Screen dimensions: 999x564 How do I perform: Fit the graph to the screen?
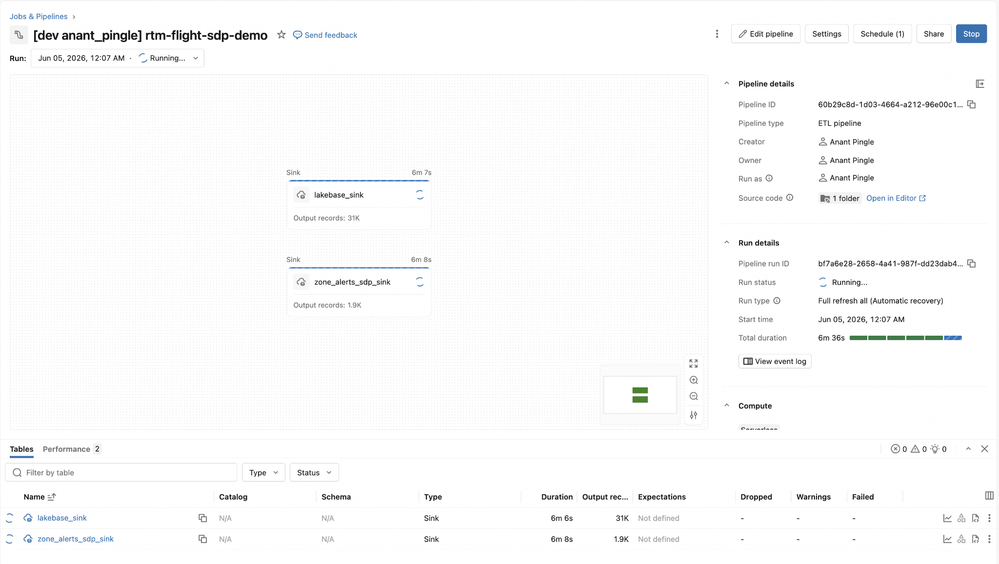click(x=693, y=363)
